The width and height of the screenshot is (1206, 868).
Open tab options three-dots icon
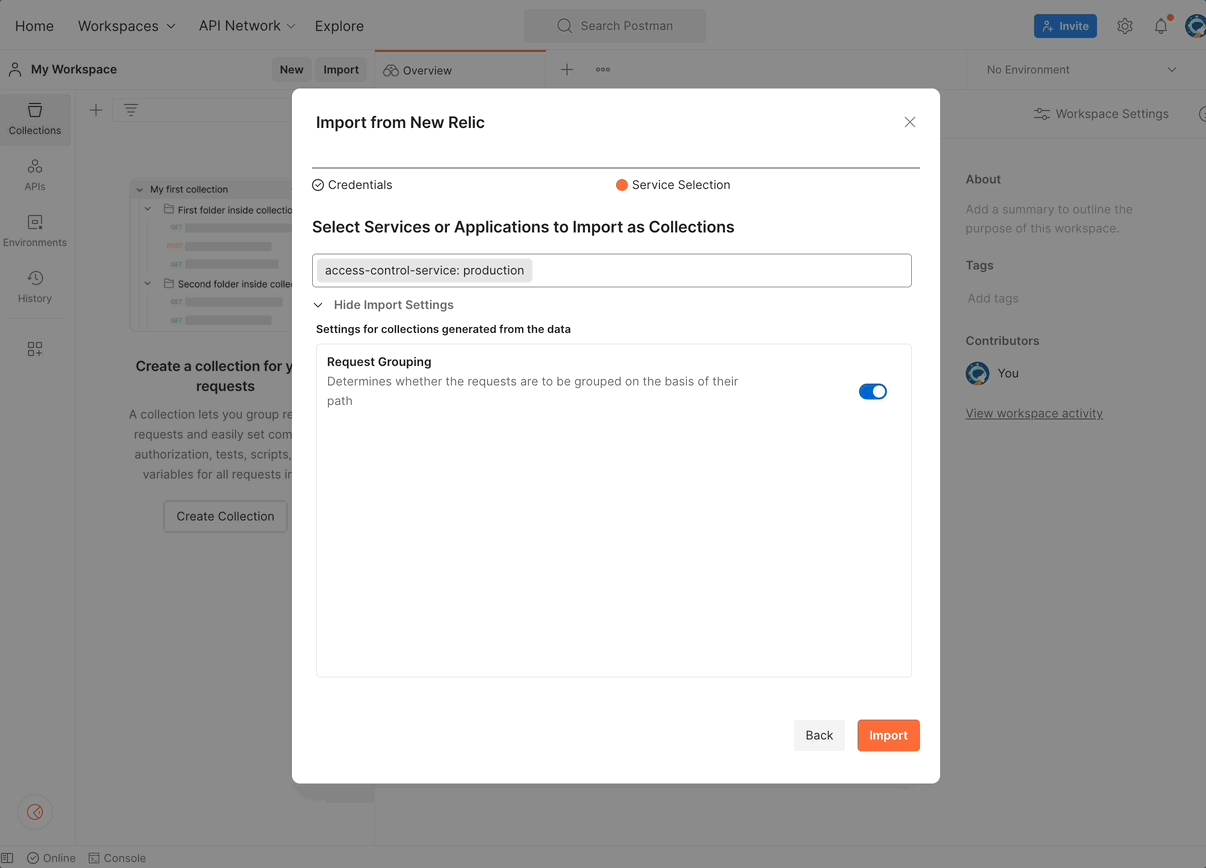coord(603,70)
